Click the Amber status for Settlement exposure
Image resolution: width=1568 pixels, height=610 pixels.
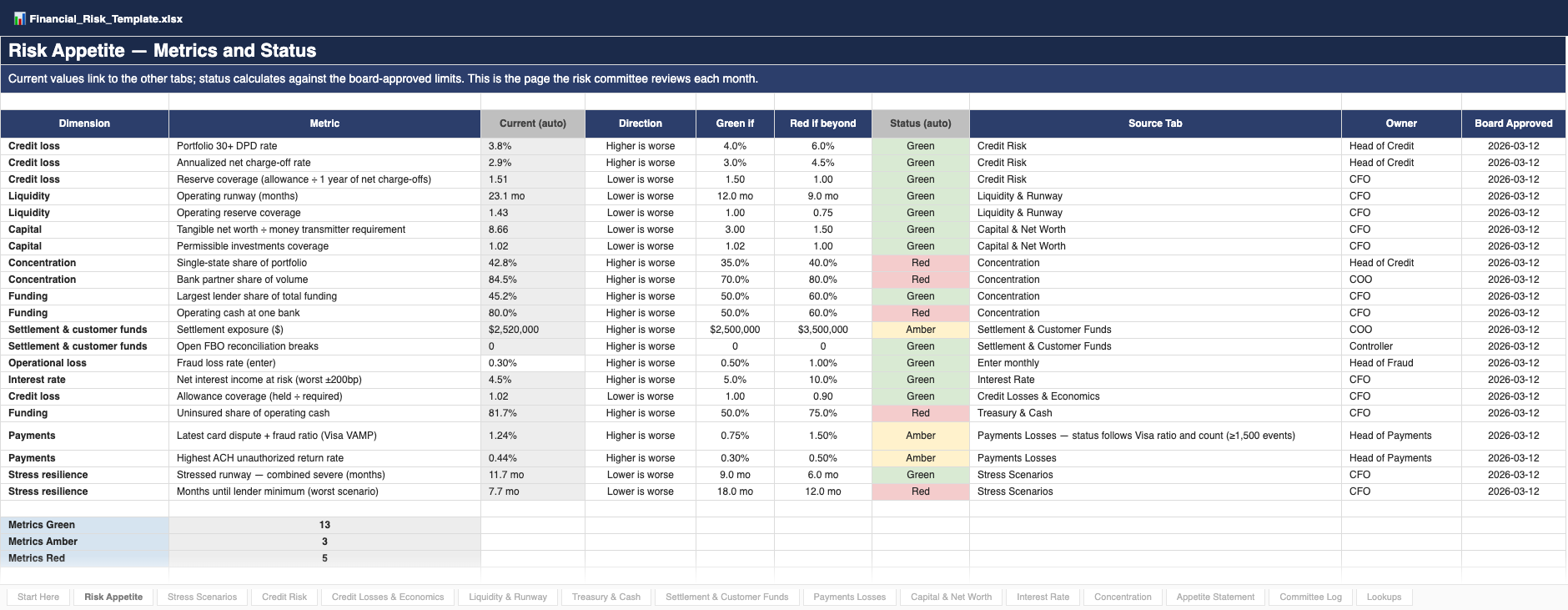921,330
